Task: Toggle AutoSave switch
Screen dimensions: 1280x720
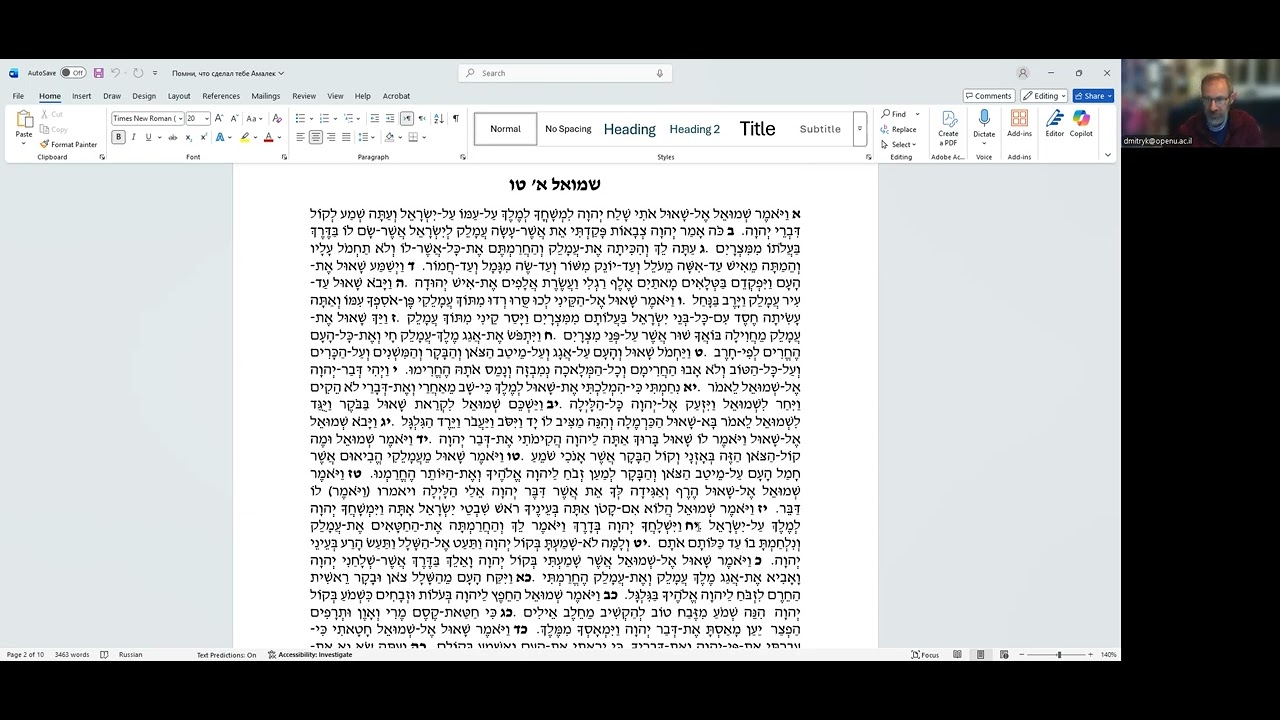Action: tap(73, 73)
